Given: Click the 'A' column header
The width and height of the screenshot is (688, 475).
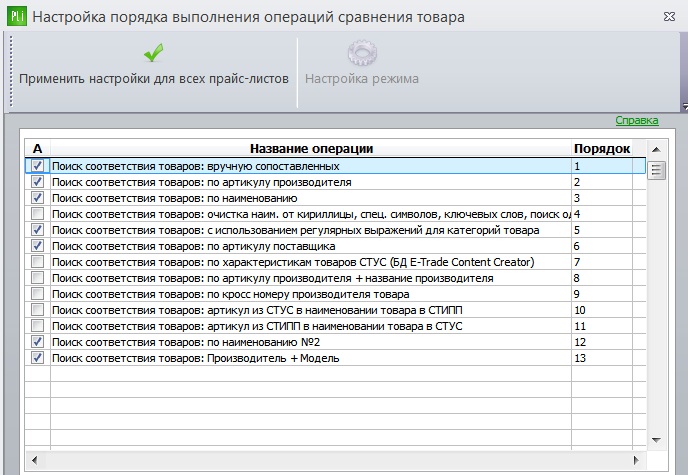Looking at the screenshot, I should click(37, 149).
